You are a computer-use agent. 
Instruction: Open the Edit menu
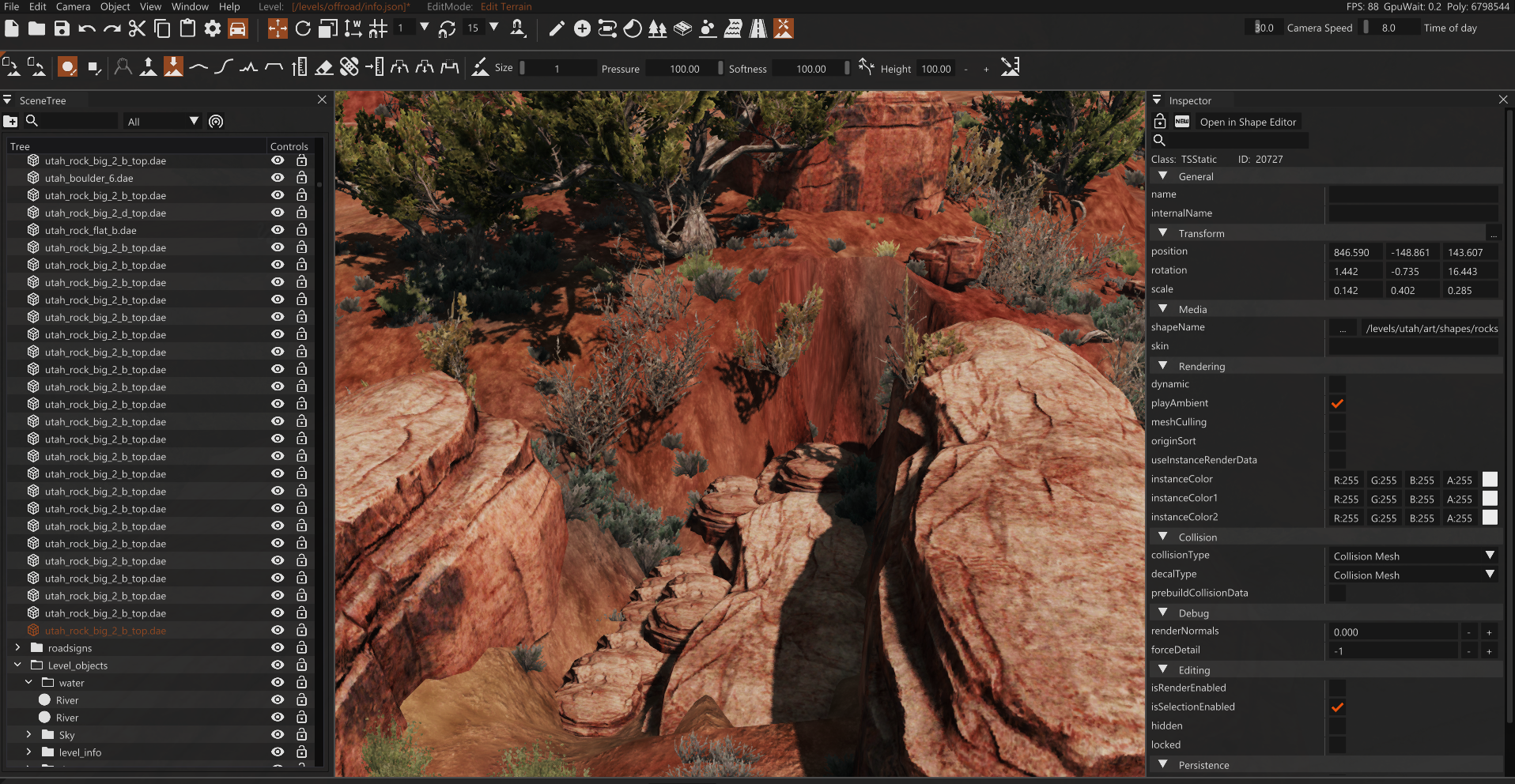click(x=38, y=6)
